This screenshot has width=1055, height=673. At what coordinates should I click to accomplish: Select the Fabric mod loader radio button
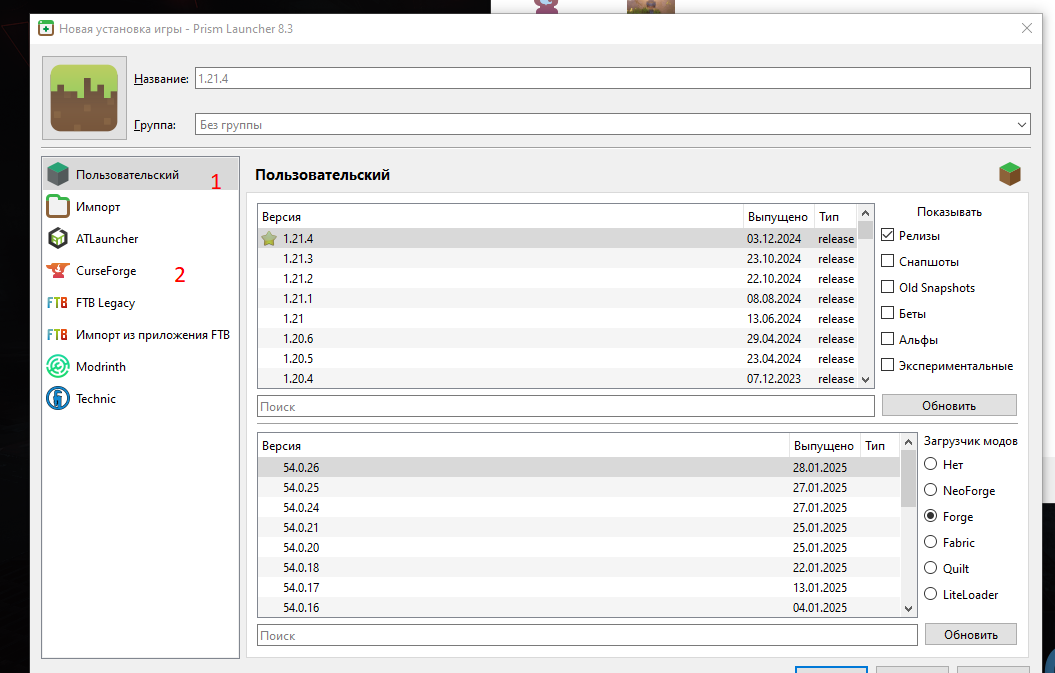(931, 543)
